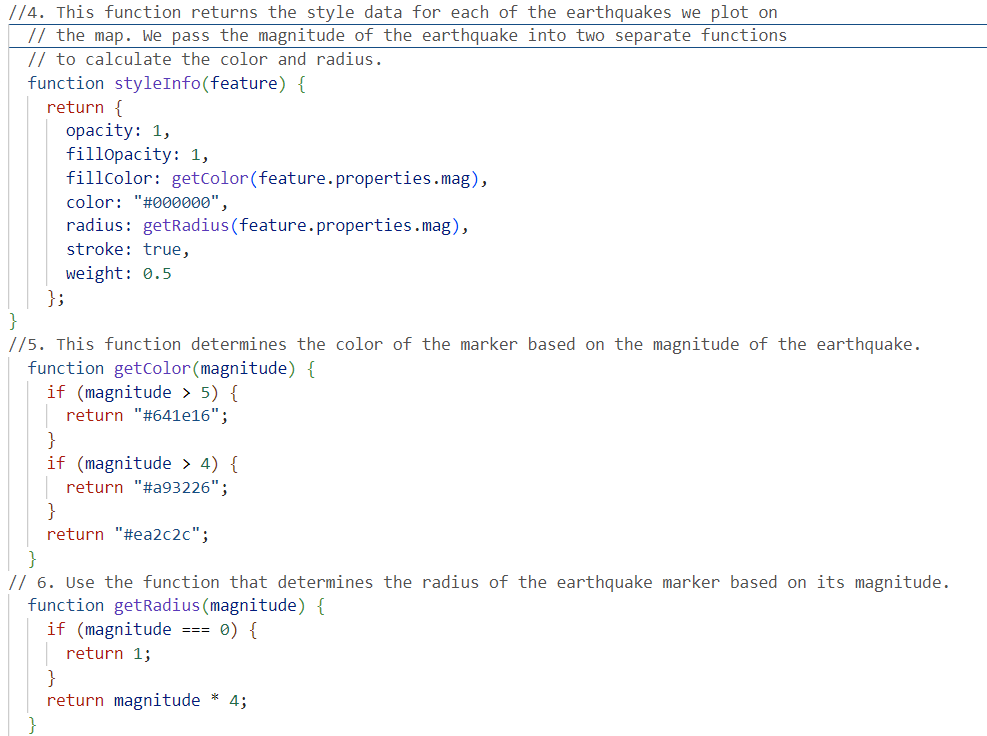Click comment '//5. This function determines the color'
The height and width of the screenshot is (736, 987).
(465, 344)
